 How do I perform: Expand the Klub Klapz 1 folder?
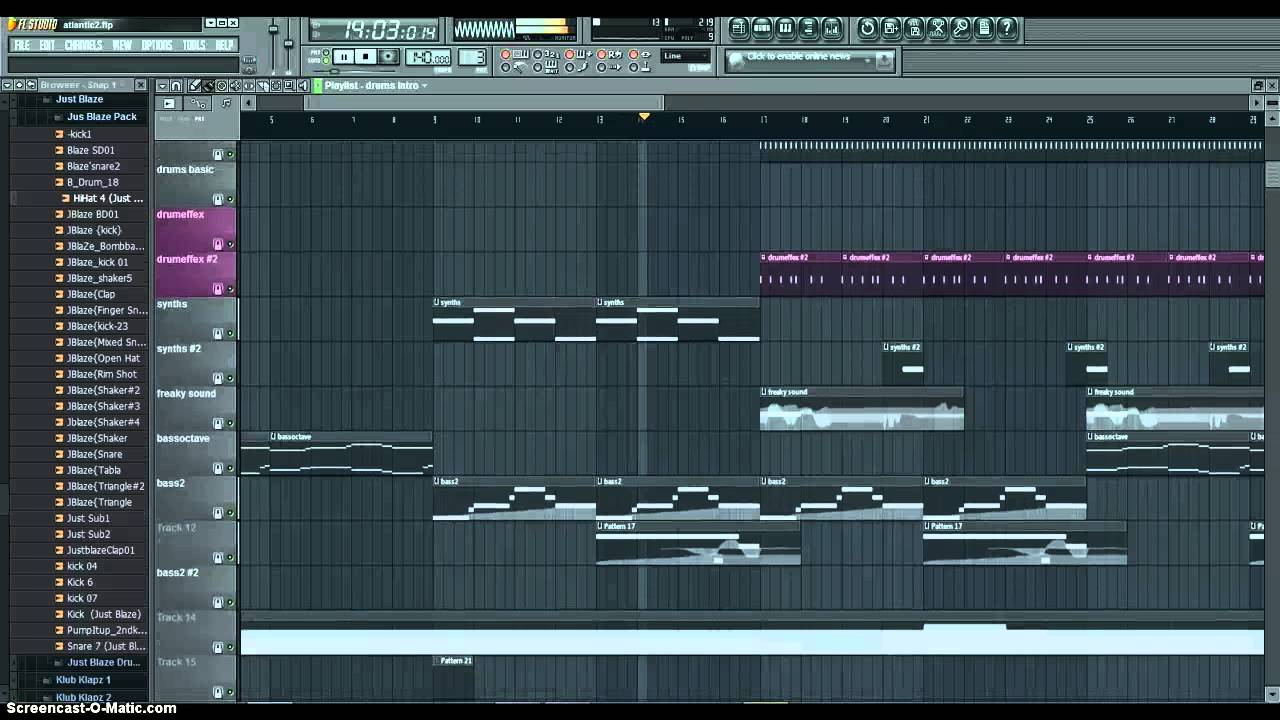[x=47, y=680]
